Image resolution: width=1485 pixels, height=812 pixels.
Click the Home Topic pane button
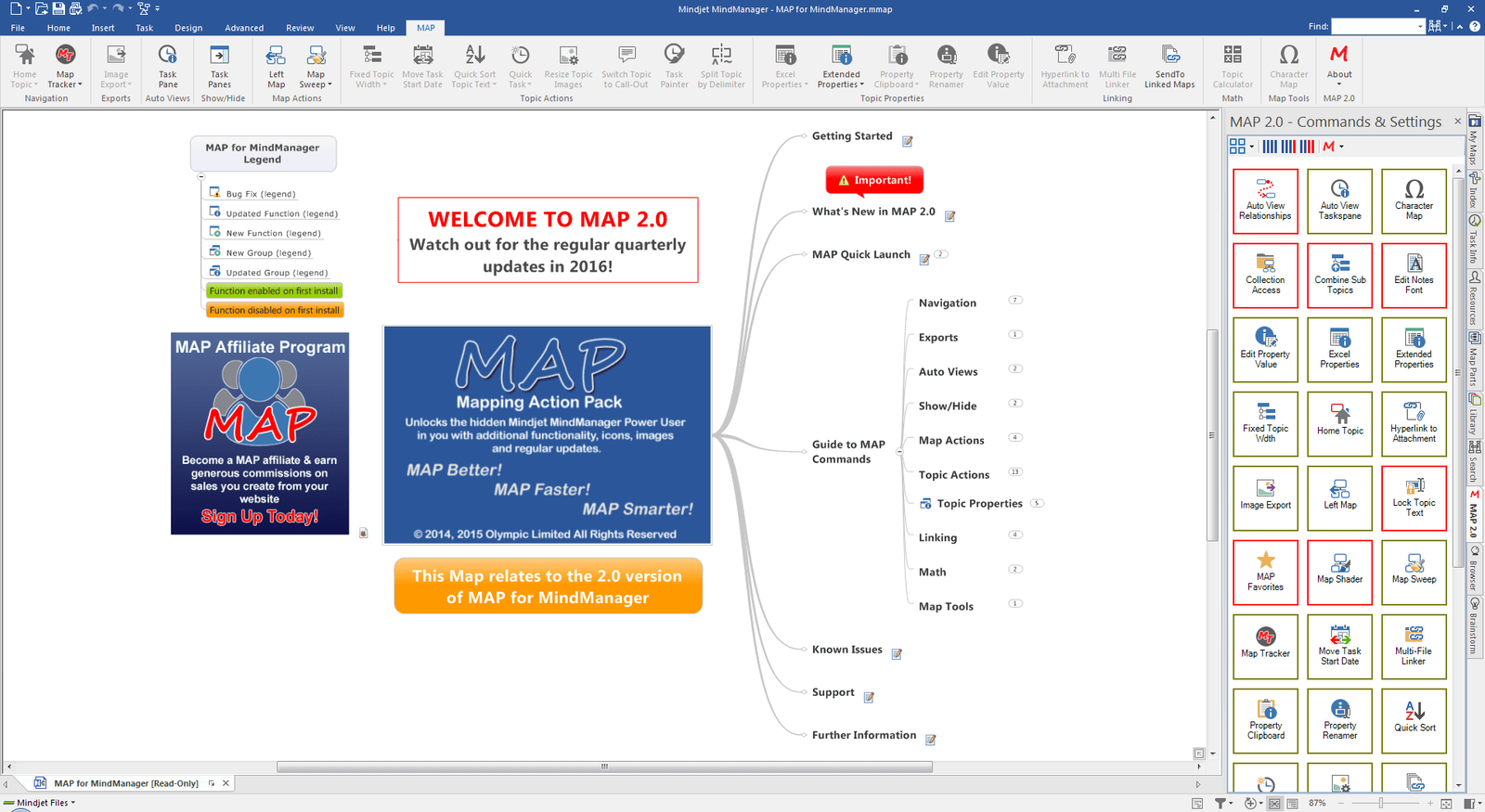[1339, 424]
